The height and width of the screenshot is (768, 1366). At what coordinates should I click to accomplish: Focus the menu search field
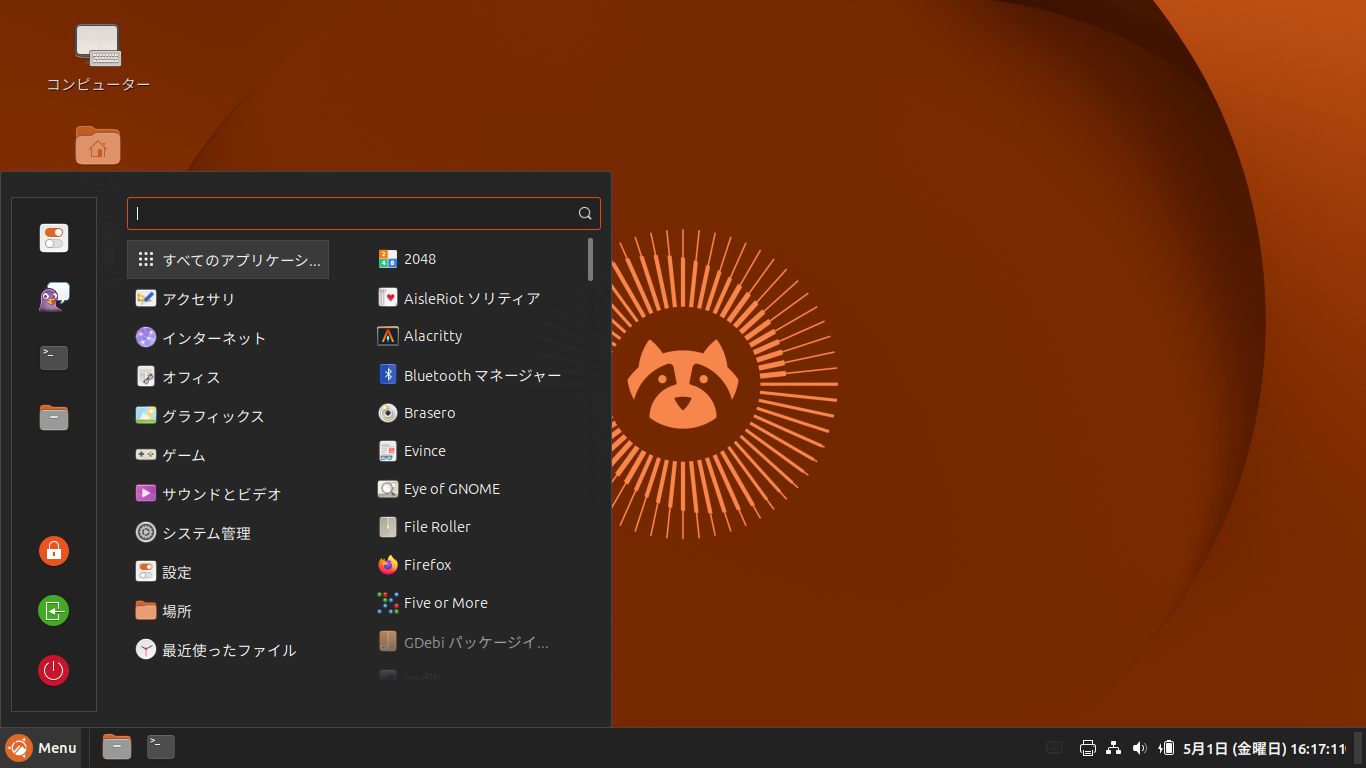364,213
